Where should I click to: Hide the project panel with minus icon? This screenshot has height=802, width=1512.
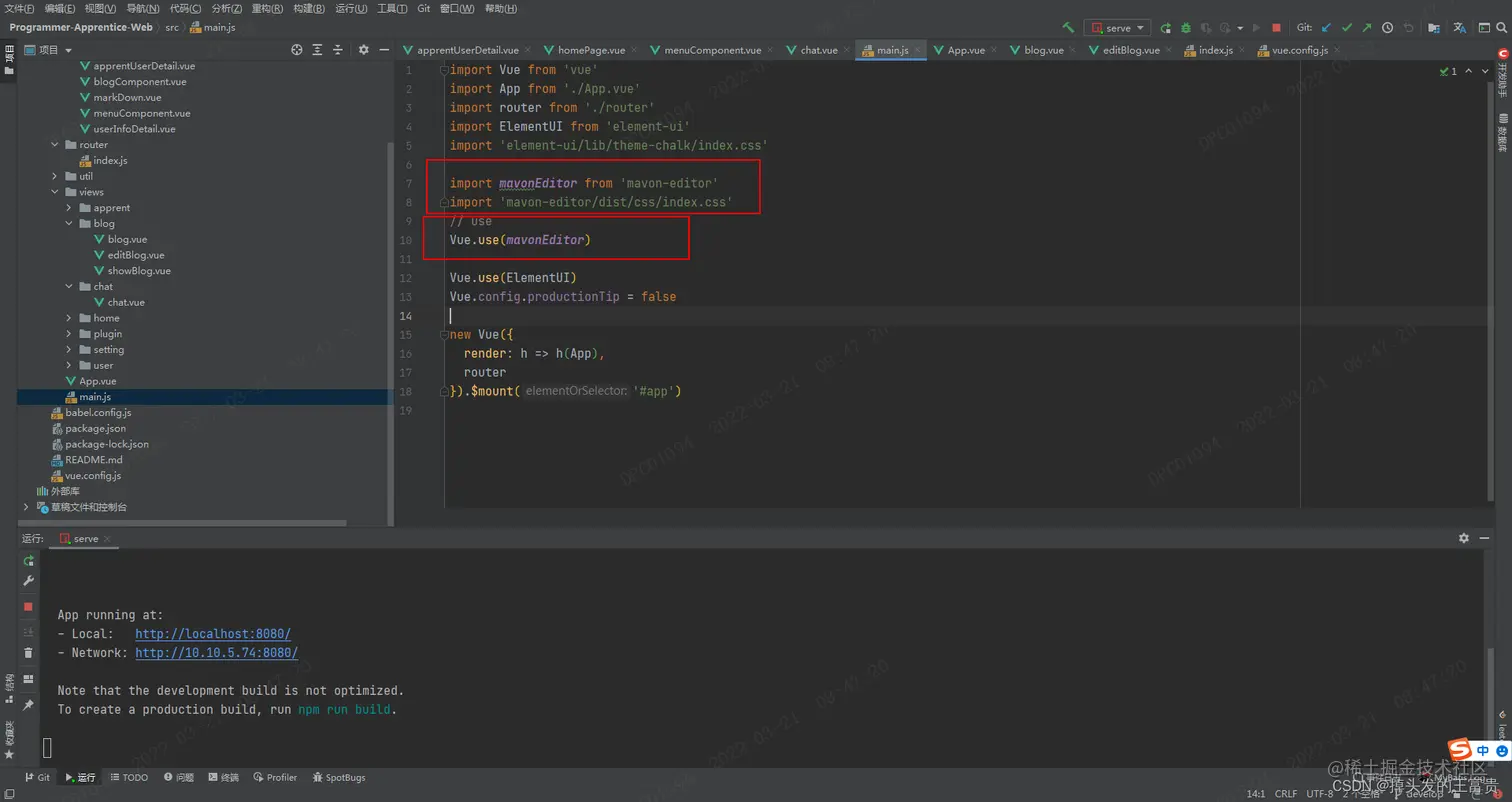click(383, 50)
